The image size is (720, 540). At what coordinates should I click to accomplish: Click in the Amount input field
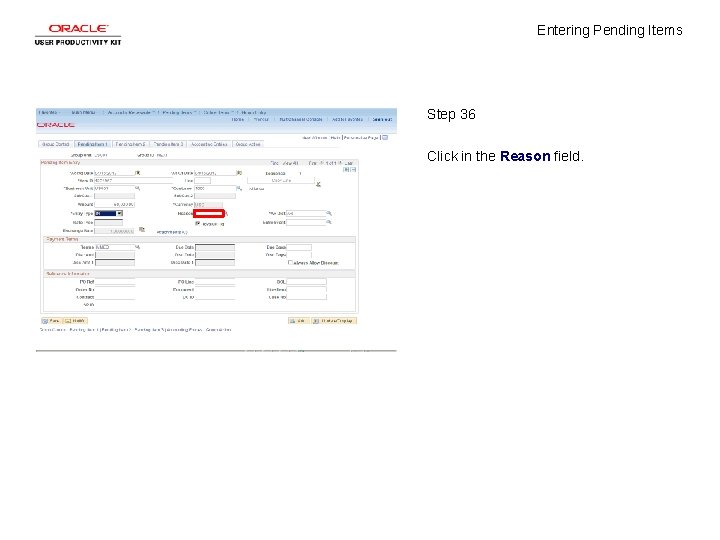115,204
